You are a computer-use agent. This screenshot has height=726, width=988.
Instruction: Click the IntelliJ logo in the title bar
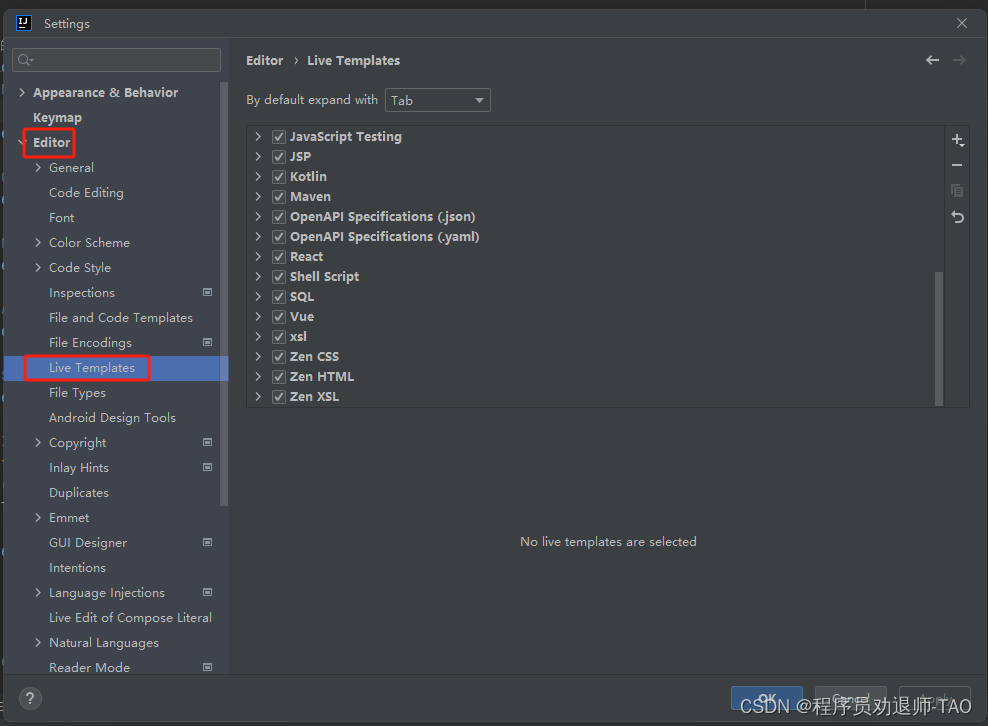pyautogui.click(x=24, y=23)
